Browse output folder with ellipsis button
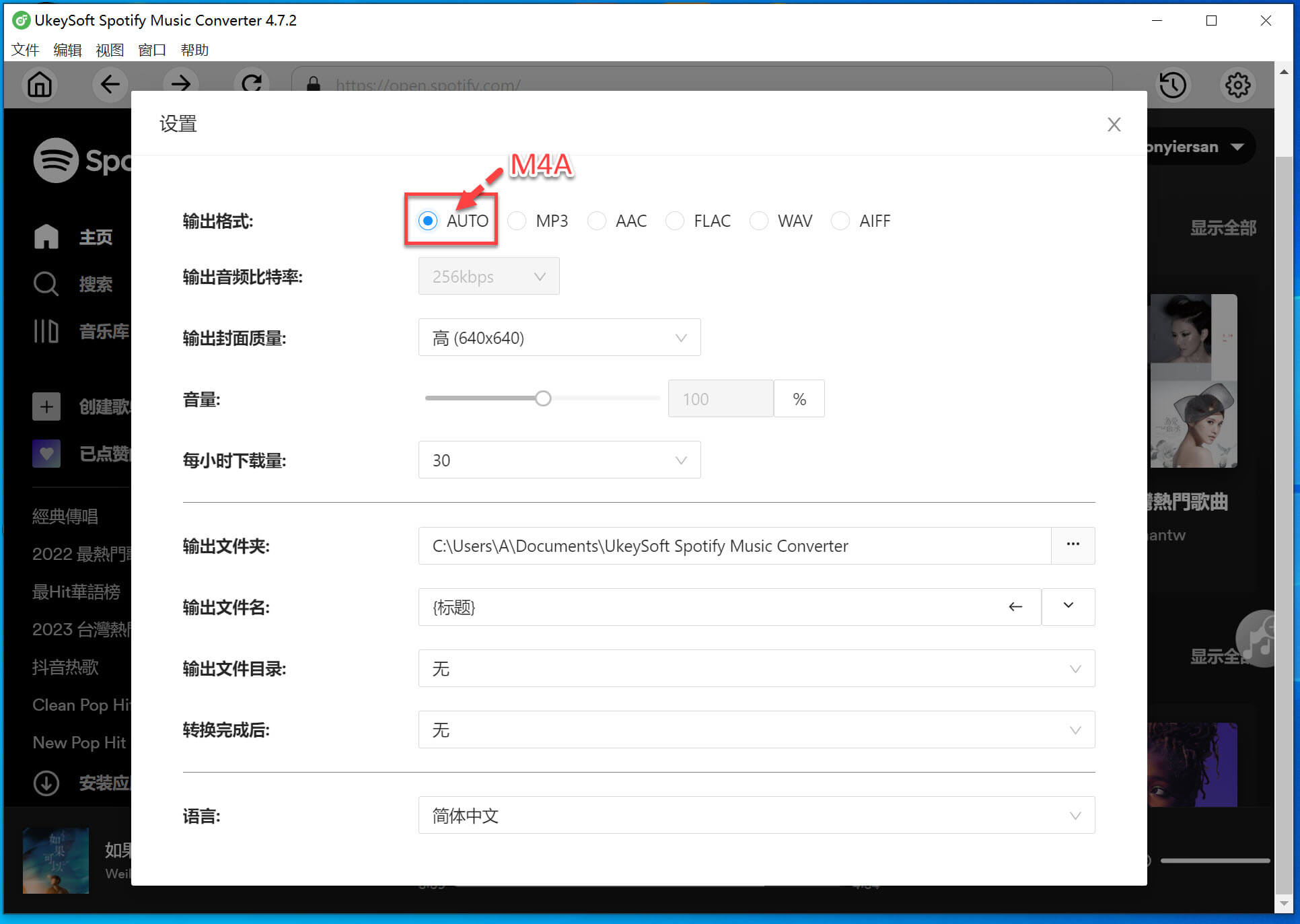The image size is (1300, 924). tap(1073, 545)
